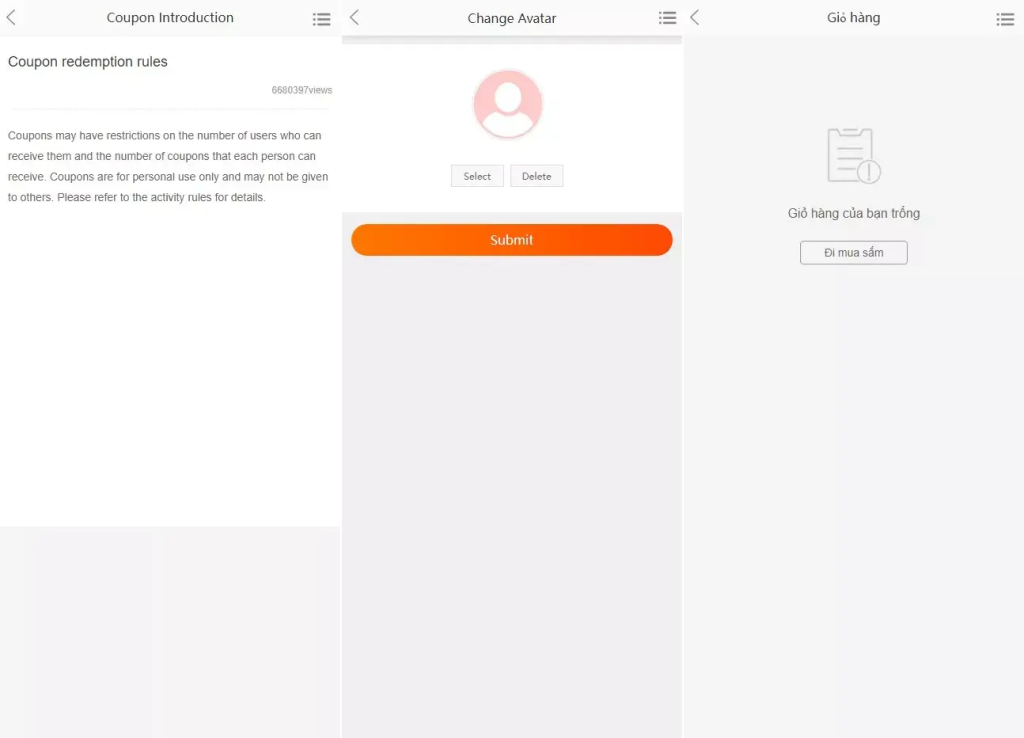Click the Change Avatar header title
This screenshot has height=738, width=1024.
coord(511,18)
